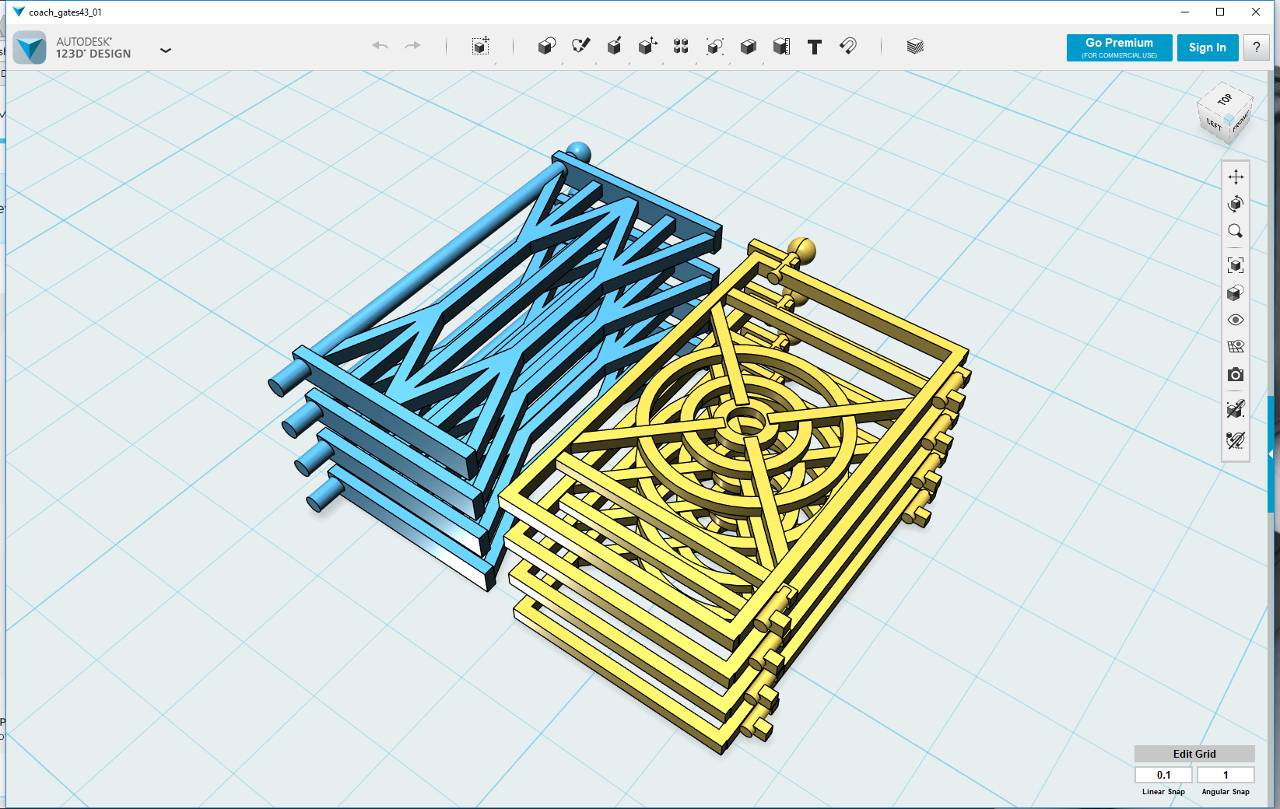Toggle sketch display icon in navigation bar

[1236, 409]
